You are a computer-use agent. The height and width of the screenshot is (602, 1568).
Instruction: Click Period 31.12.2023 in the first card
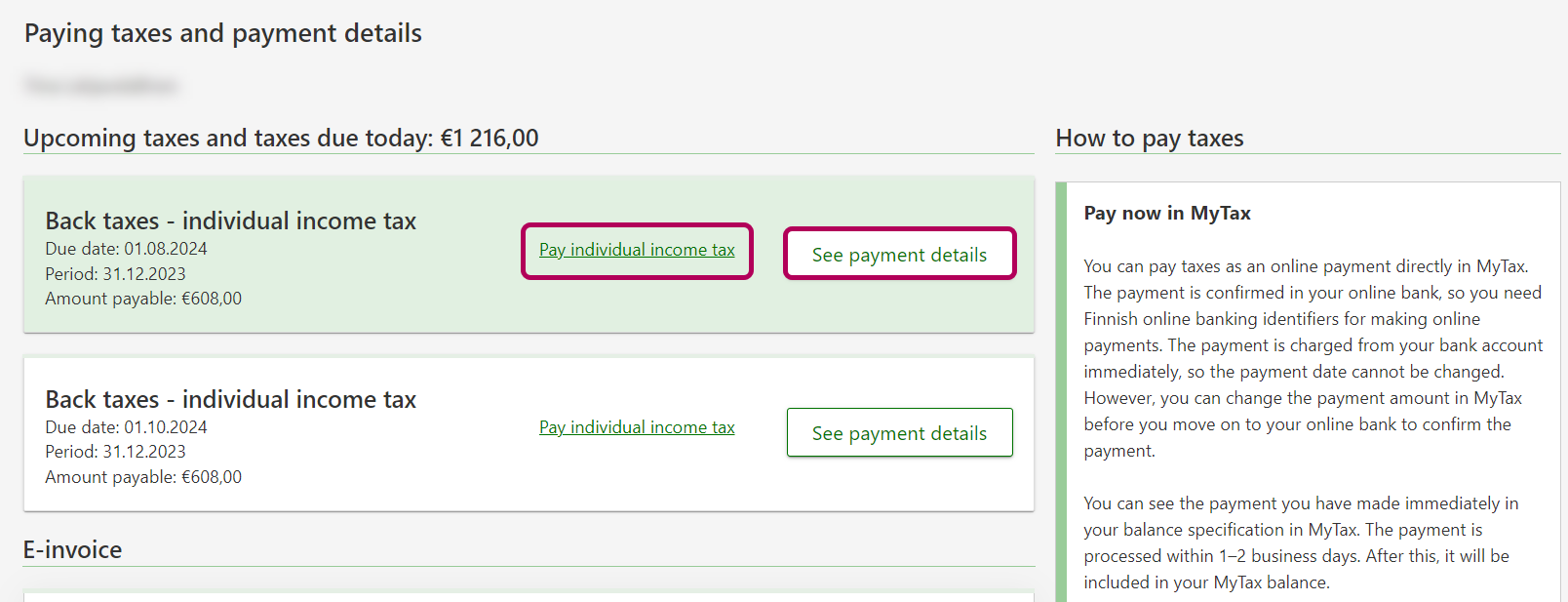[115, 274]
